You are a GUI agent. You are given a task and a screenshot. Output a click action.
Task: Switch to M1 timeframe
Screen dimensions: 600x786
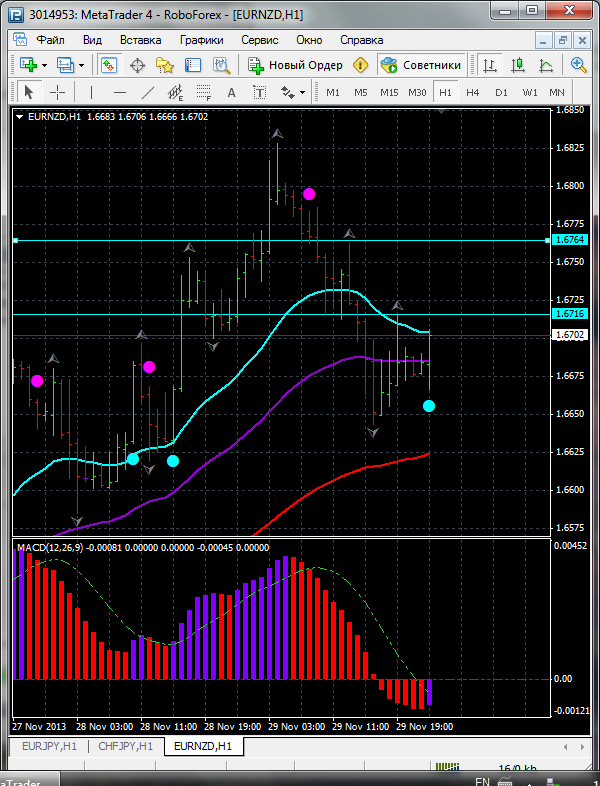point(333,93)
